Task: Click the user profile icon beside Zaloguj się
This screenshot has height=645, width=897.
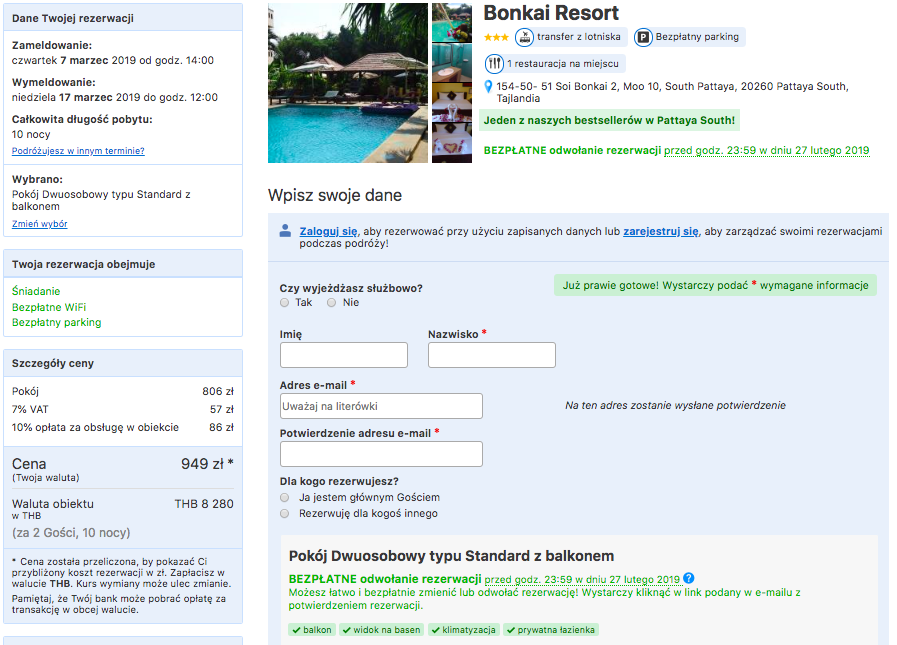Action: (285, 231)
